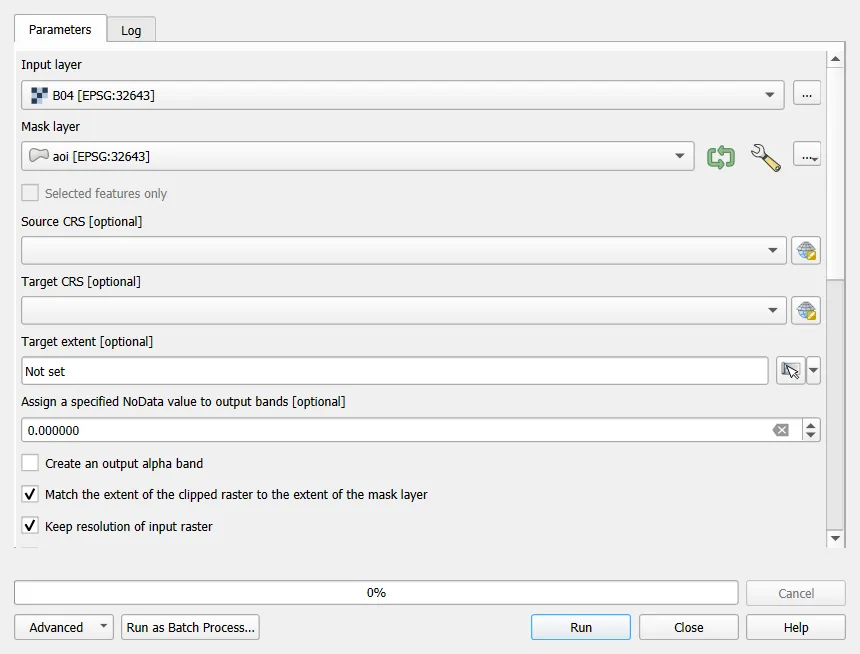Click the NoData value spinner arrows

(811, 430)
